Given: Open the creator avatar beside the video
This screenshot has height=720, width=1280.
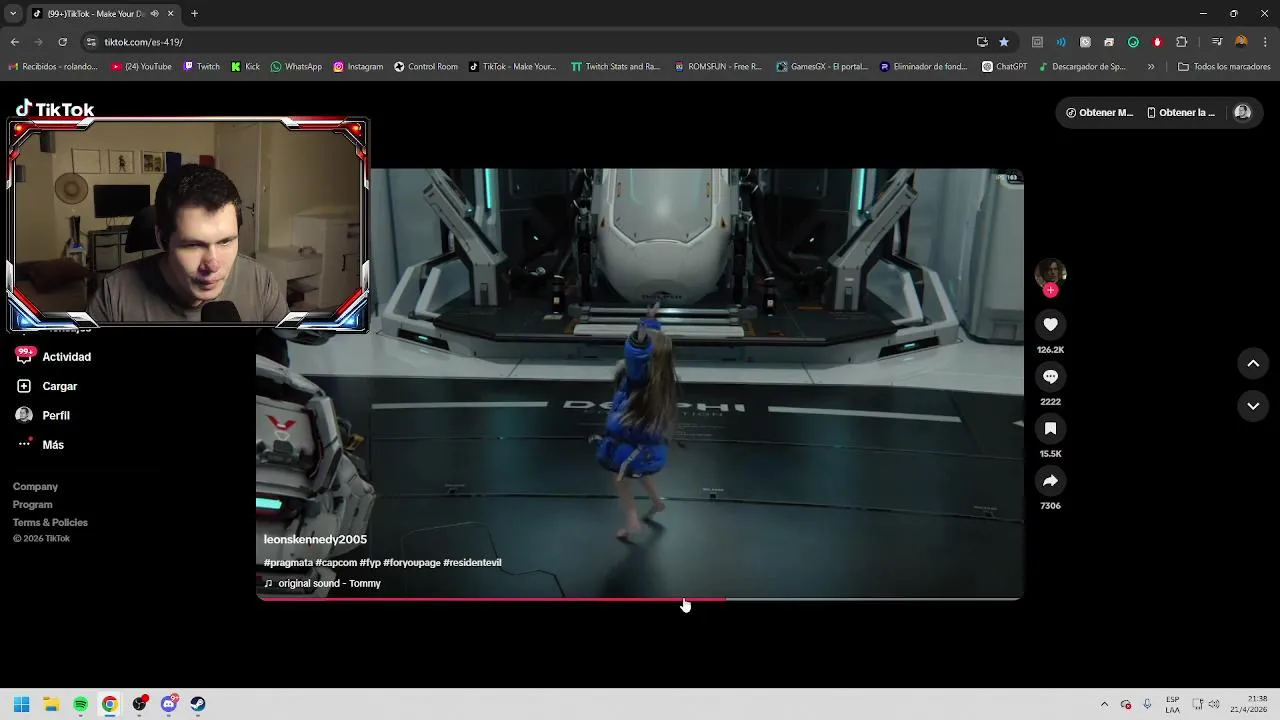Looking at the screenshot, I should pos(1050,272).
